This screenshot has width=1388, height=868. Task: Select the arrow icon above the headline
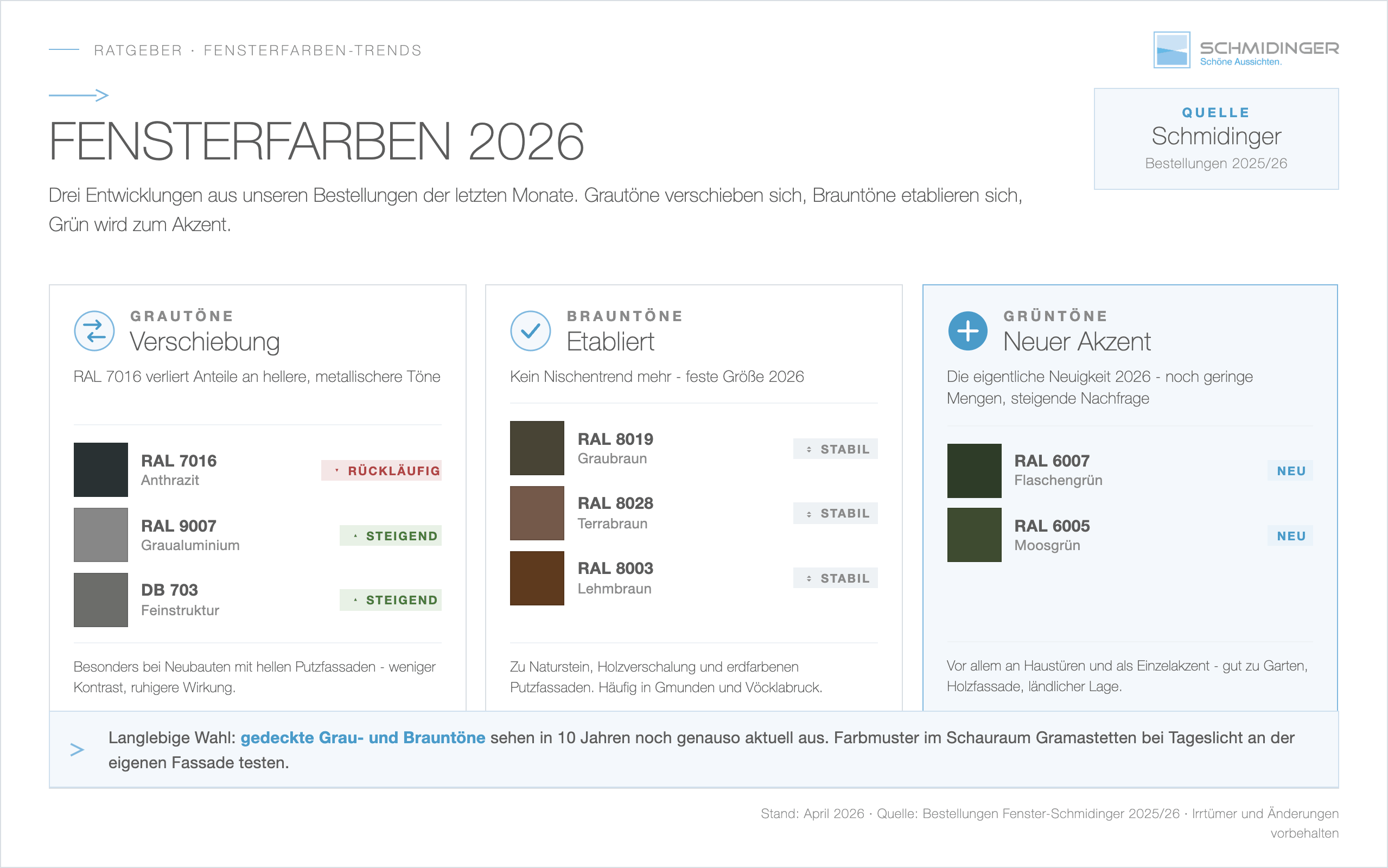[x=78, y=95]
